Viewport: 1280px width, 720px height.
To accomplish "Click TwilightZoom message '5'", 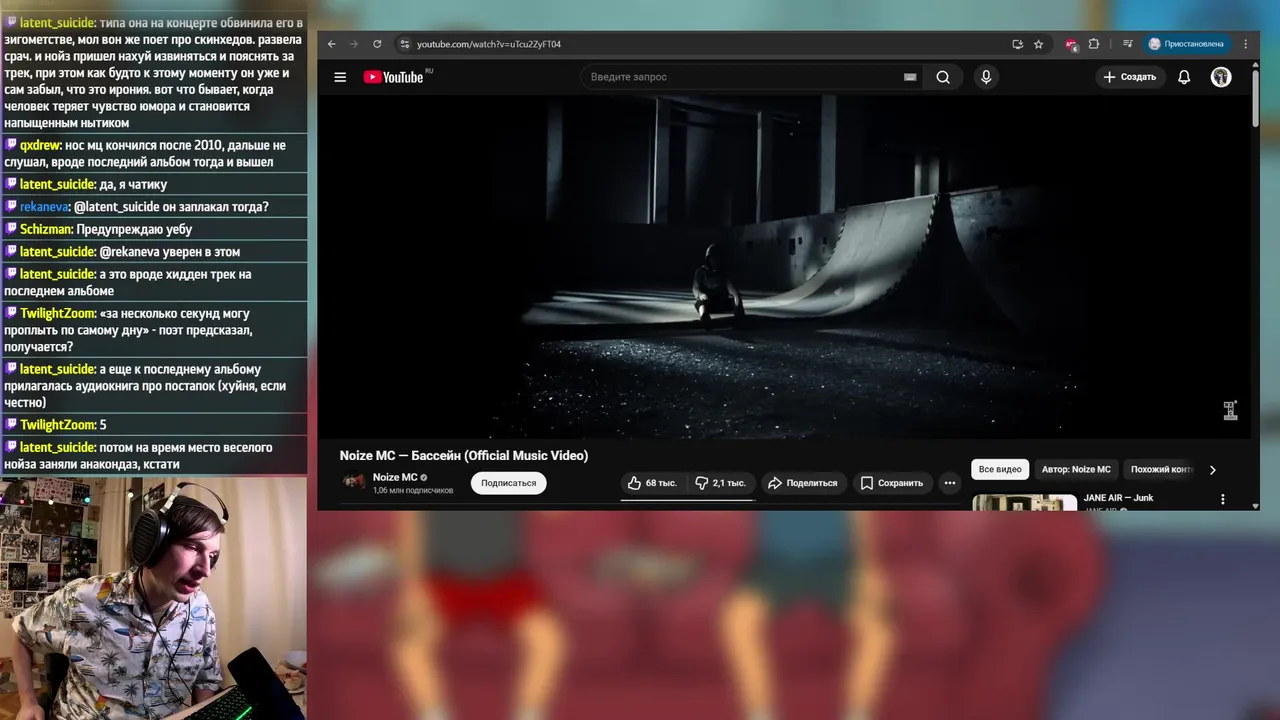I will (x=103, y=425).
